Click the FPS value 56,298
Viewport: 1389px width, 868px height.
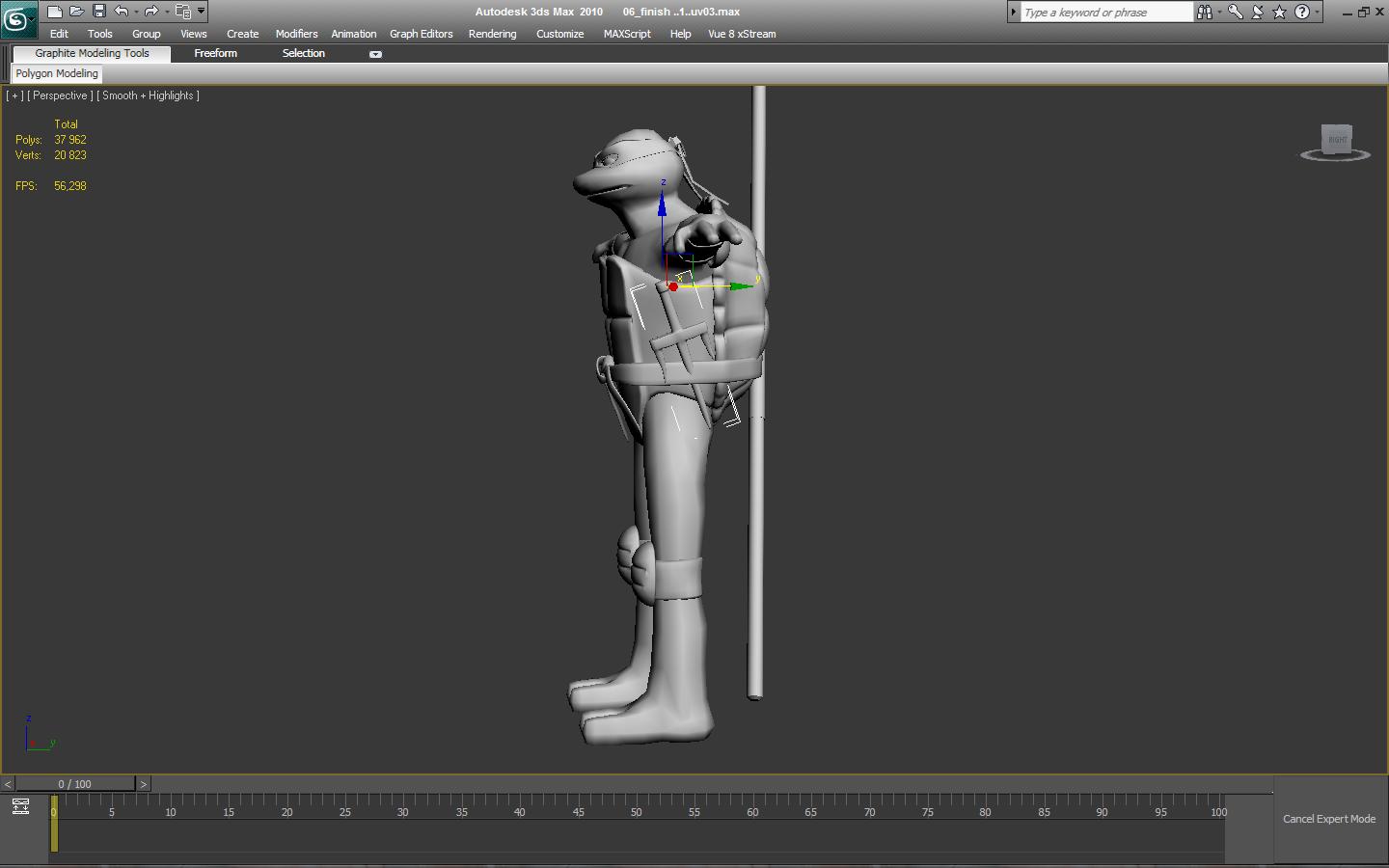coord(70,186)
